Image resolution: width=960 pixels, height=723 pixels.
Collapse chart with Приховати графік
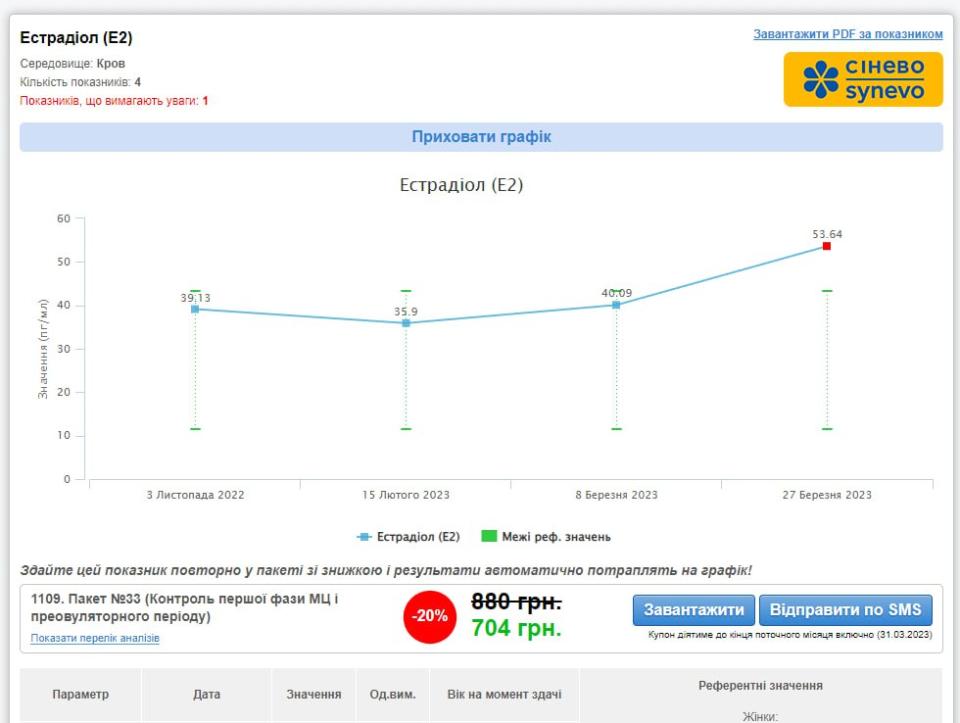tap(481, 137)
